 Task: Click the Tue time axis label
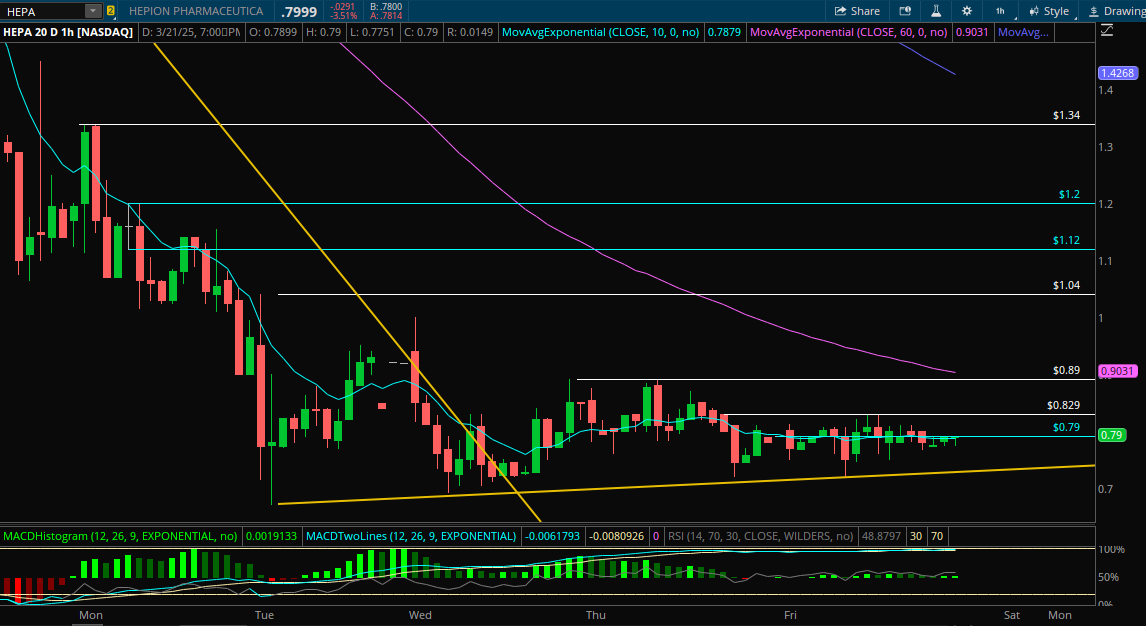tap(264, 615)
